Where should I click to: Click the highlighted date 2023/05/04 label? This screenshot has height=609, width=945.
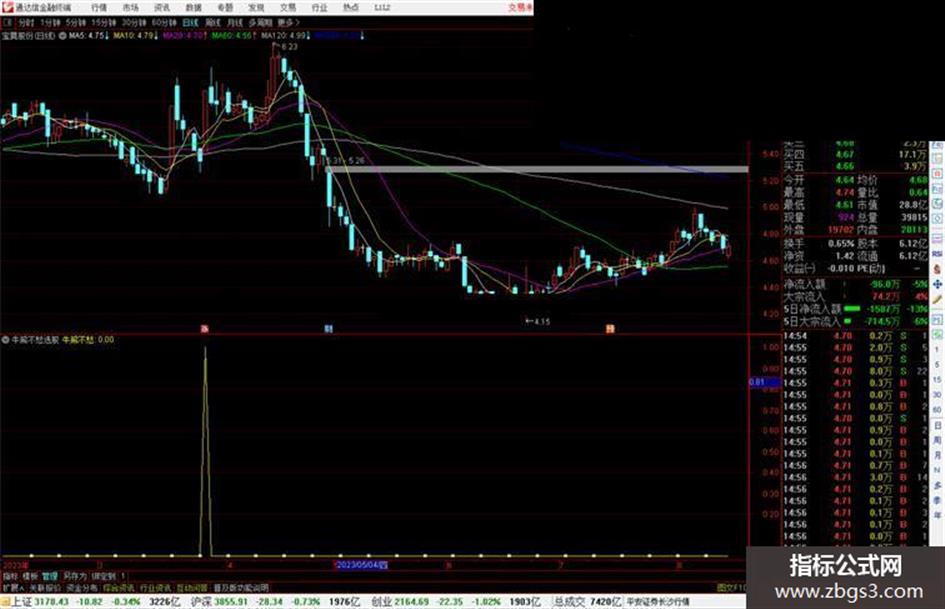coord(361,565)
